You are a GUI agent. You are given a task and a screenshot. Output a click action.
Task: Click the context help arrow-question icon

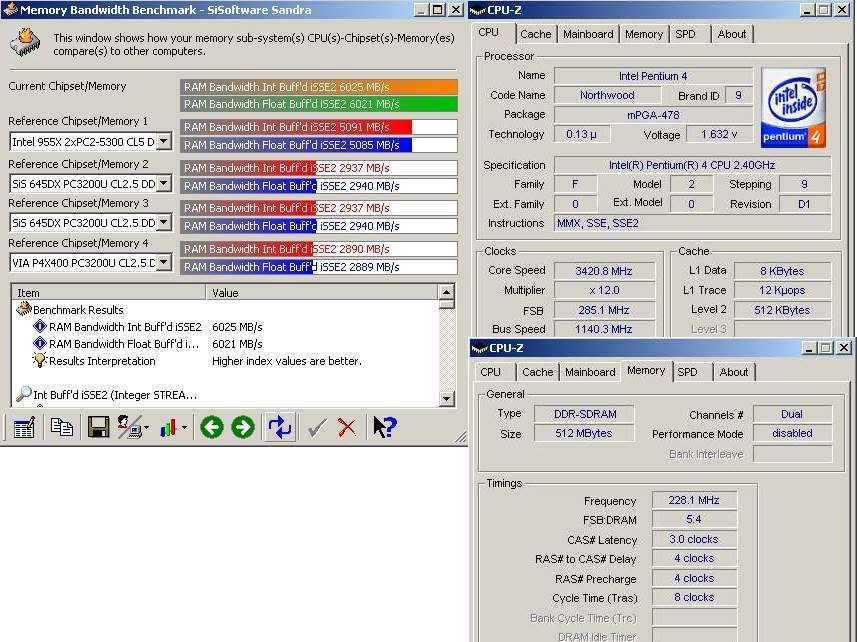tap(384, 427)
